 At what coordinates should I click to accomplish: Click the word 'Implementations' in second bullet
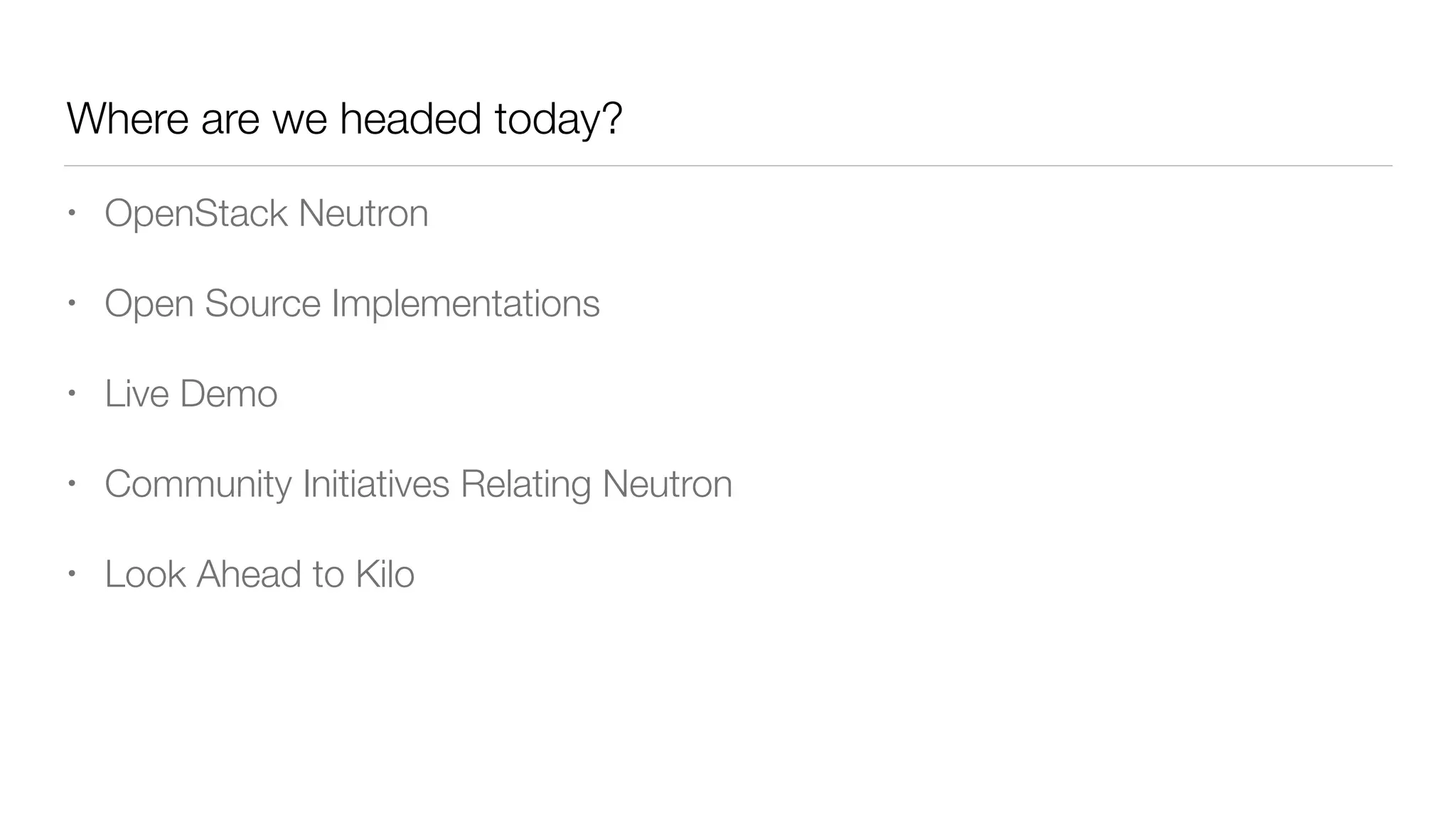[x=466, y=304]
